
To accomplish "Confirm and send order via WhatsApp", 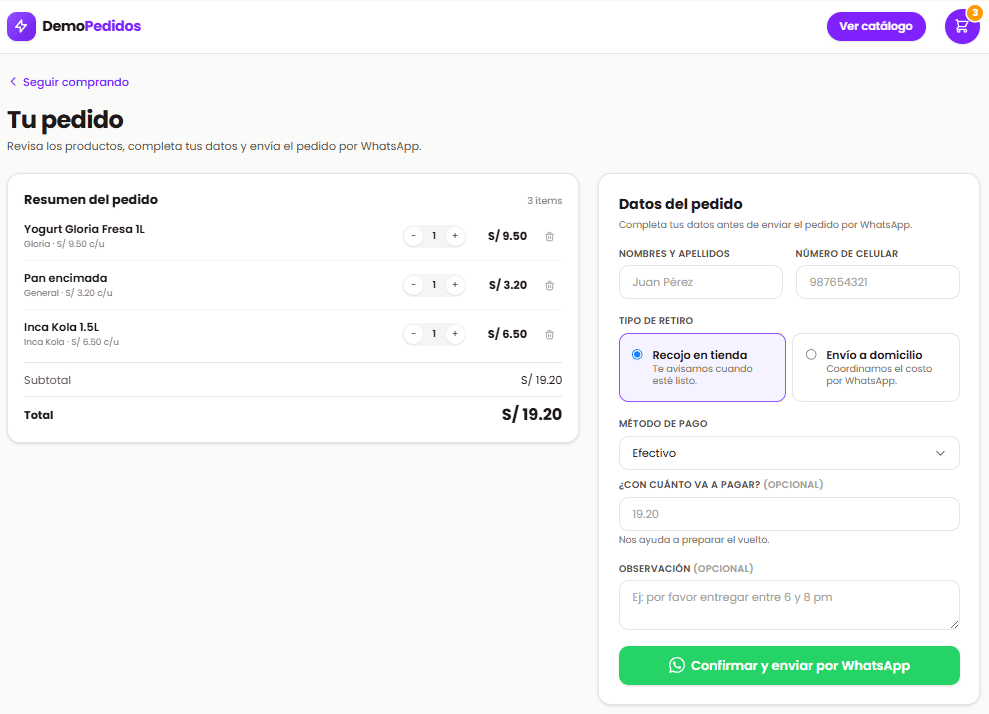I will 789,665.
